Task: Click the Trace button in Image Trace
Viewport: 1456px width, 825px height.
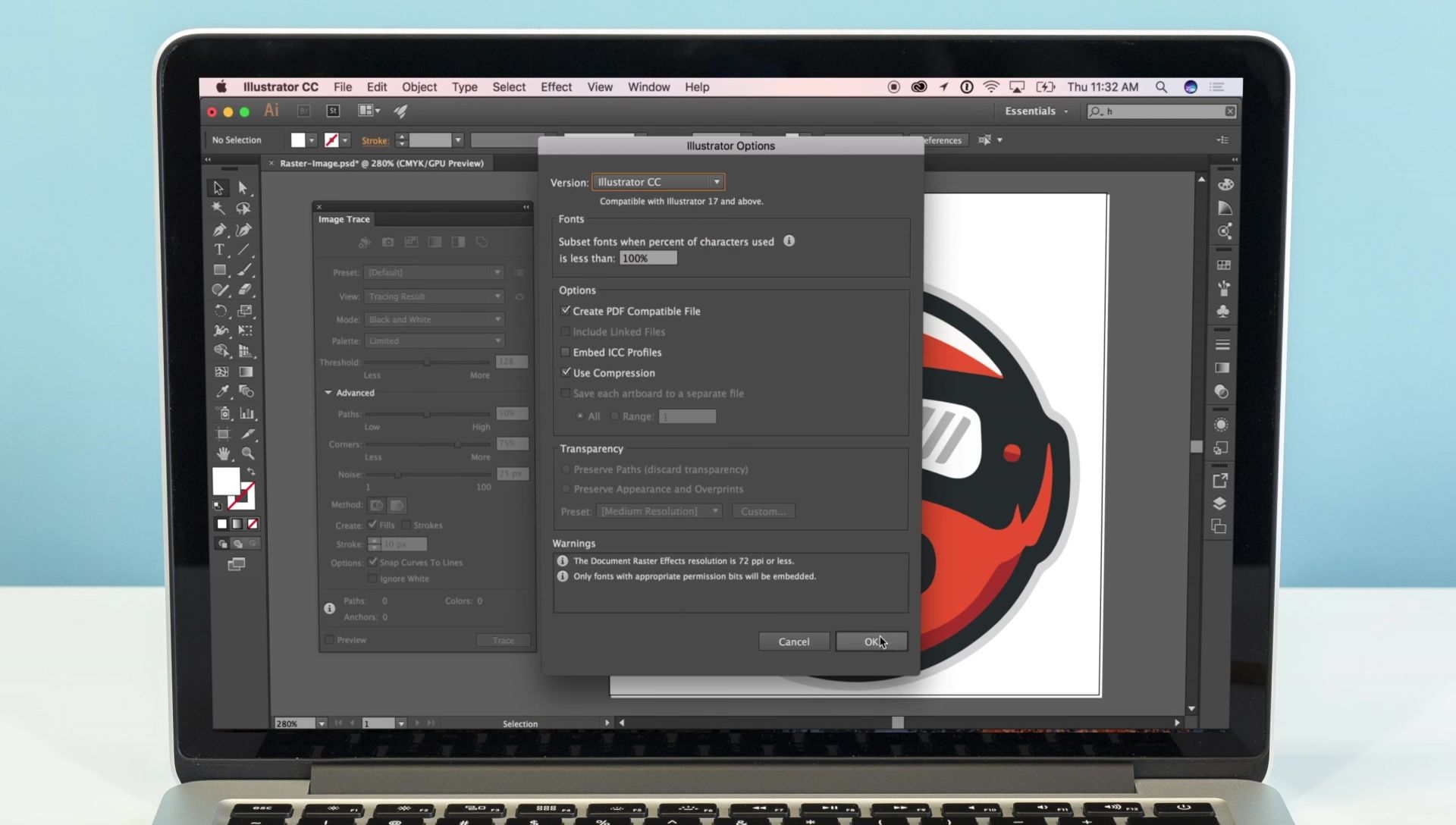Action: coord(503,640)
